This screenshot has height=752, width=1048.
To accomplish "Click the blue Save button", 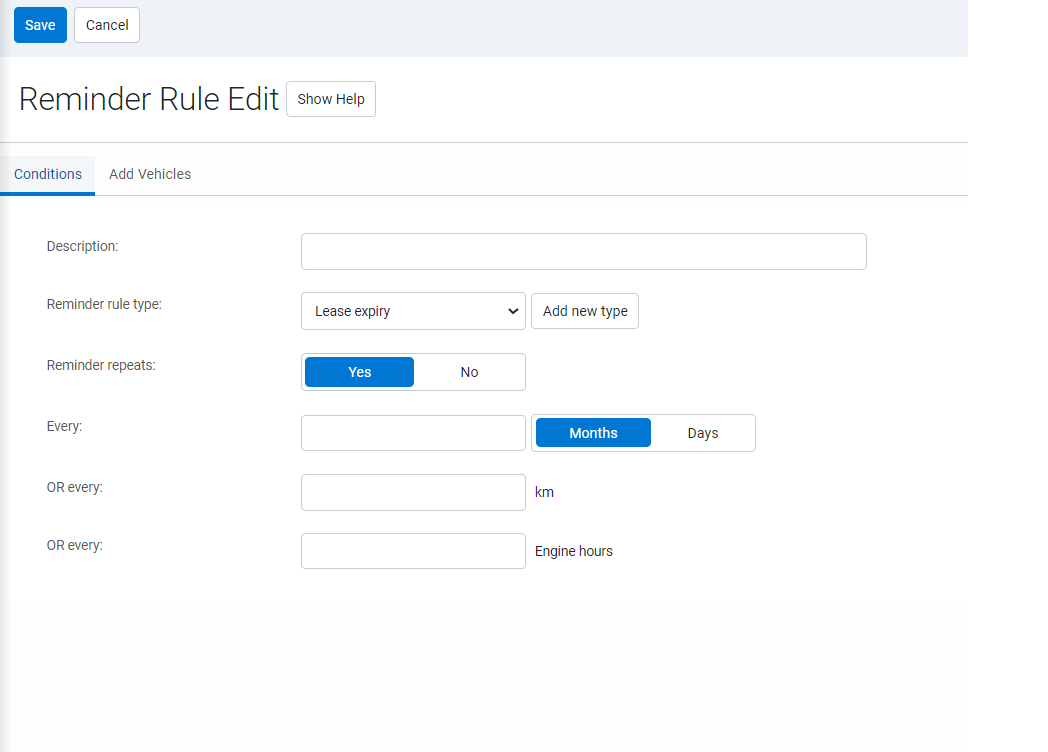I will 40,25.
